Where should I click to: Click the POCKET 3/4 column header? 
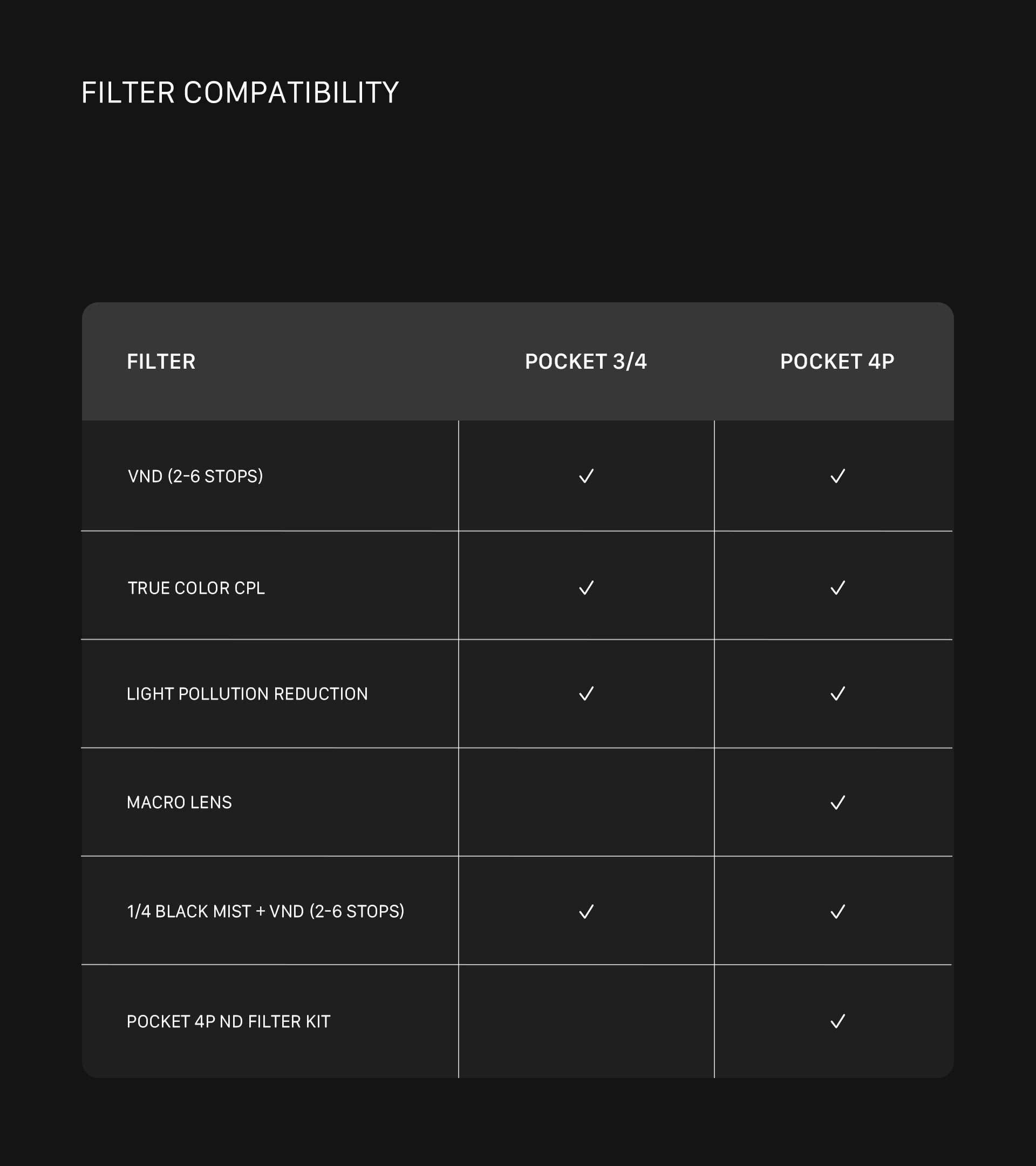[x=585, y=361]
